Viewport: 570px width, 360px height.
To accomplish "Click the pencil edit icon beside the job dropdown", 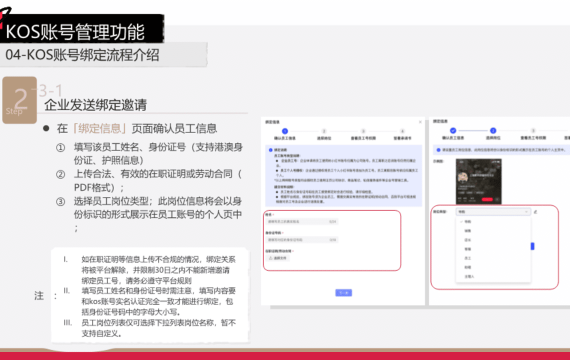I will tap(535, 212).
